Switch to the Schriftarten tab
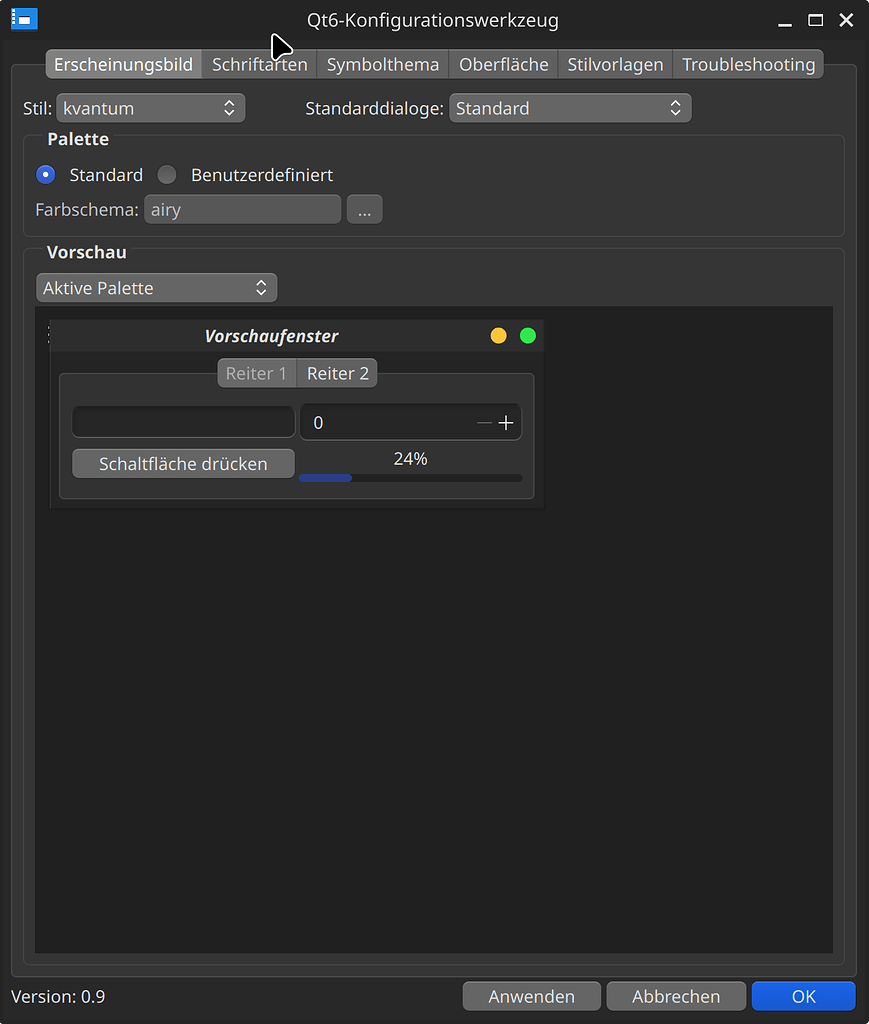Image resolution: width=869 pixels, height=1024 pixels. click(259, 64)
